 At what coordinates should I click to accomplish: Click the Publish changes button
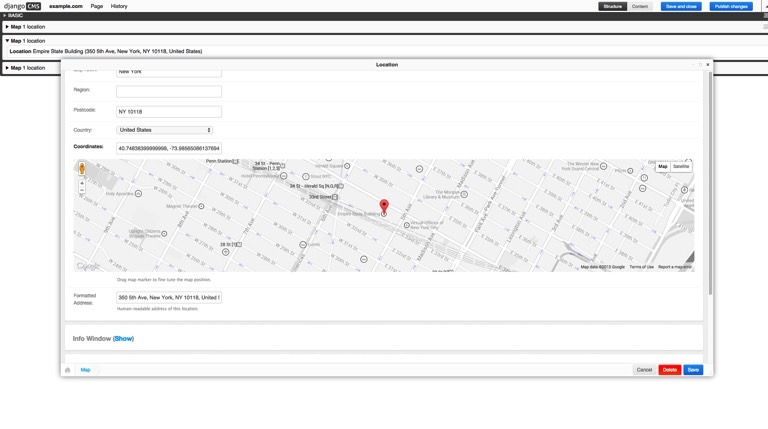tap(731, 6)
